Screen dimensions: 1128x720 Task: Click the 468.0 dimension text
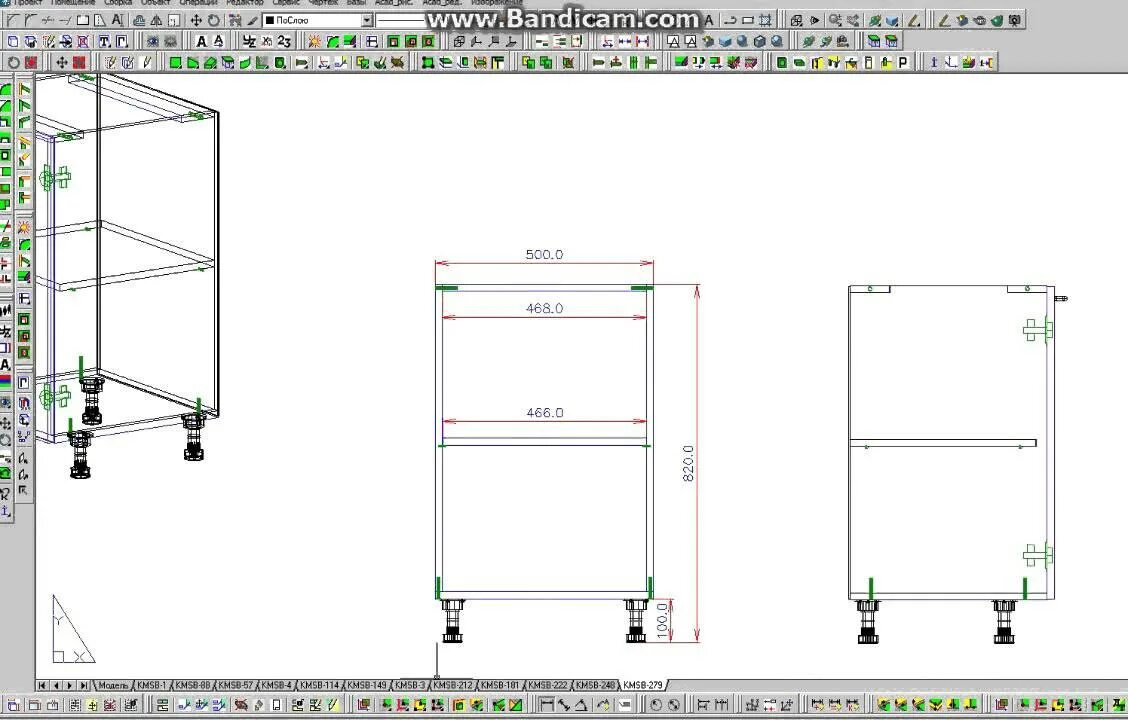coord(544,309)
